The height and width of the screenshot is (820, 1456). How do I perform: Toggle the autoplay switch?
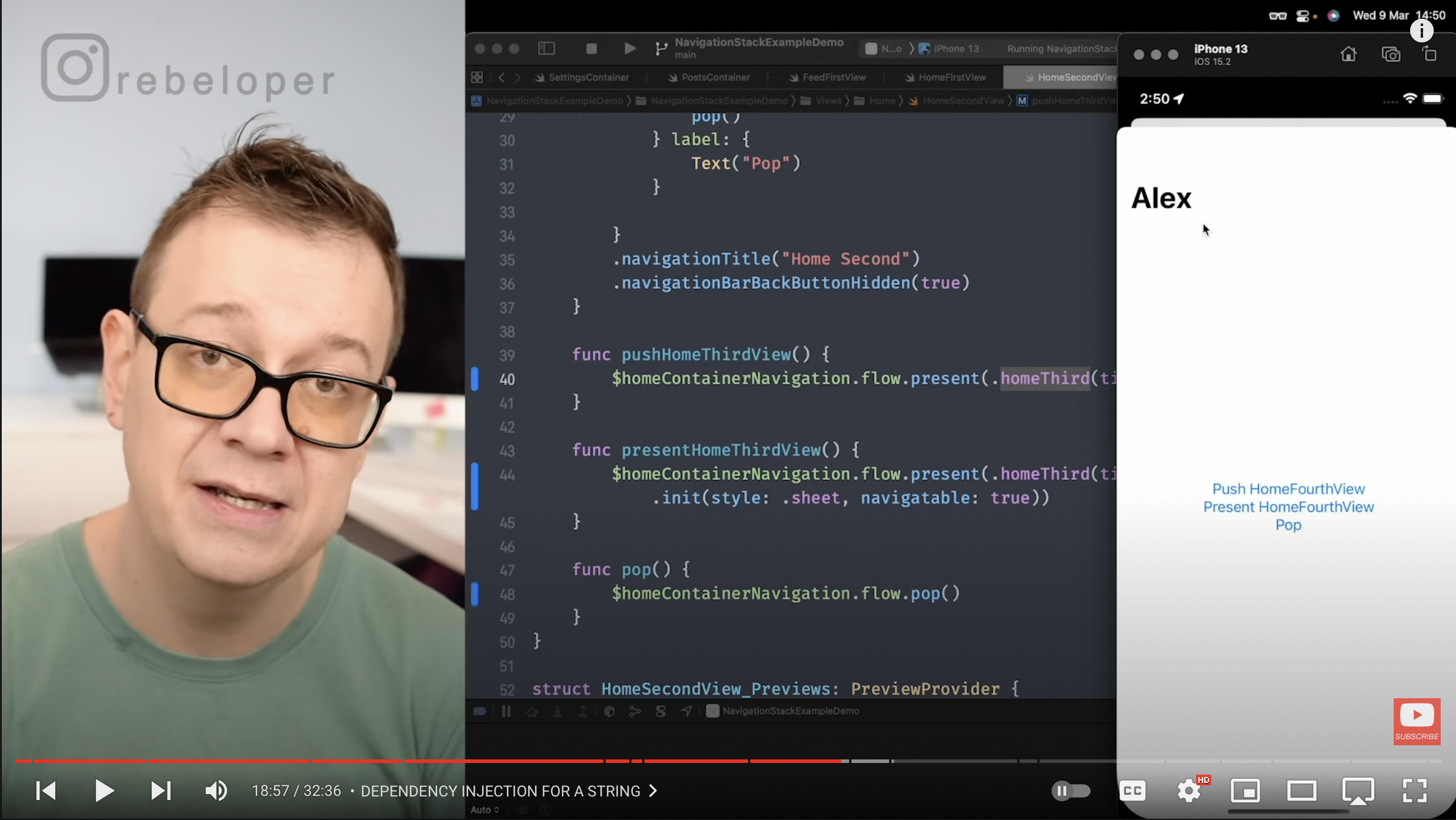1070,791
